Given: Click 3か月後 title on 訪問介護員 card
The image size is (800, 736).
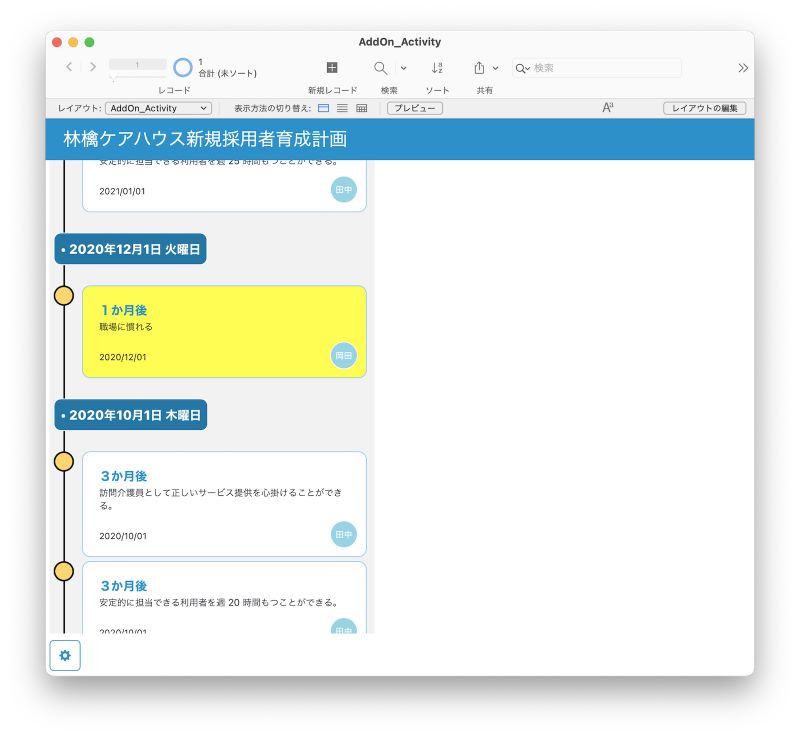Looking at the screenshot, I should tap(124, 476).
